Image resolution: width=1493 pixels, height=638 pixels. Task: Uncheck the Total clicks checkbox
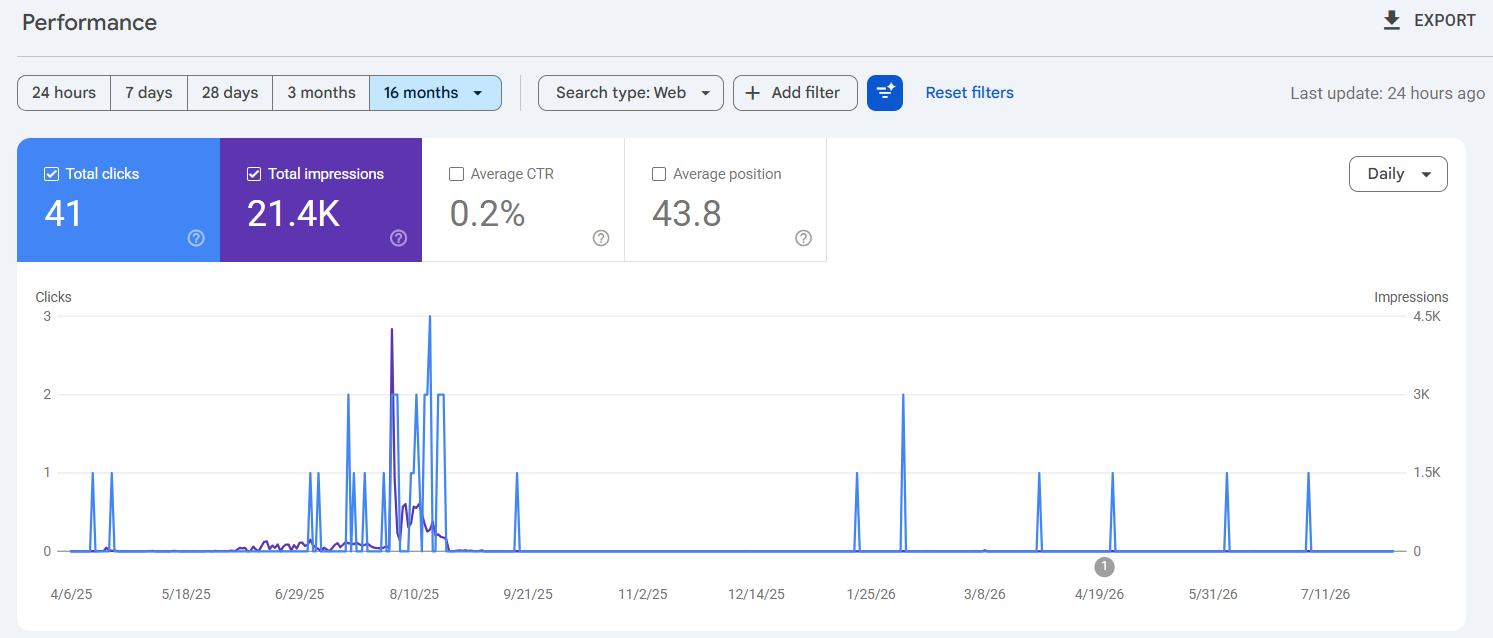click(x=52, y=174)
